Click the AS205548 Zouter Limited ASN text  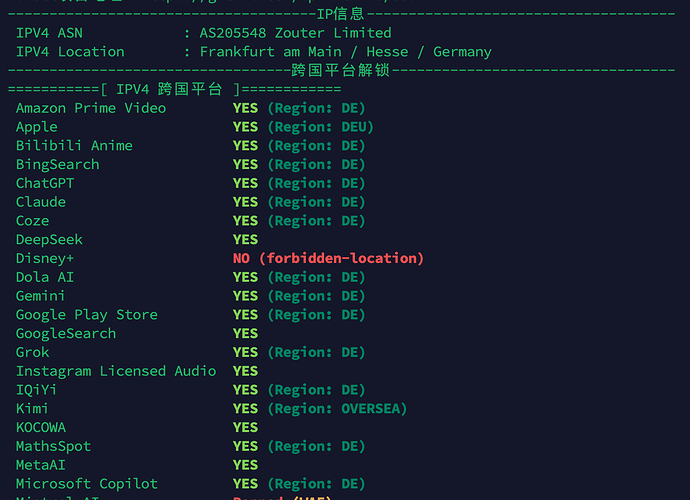coord(295,33)
